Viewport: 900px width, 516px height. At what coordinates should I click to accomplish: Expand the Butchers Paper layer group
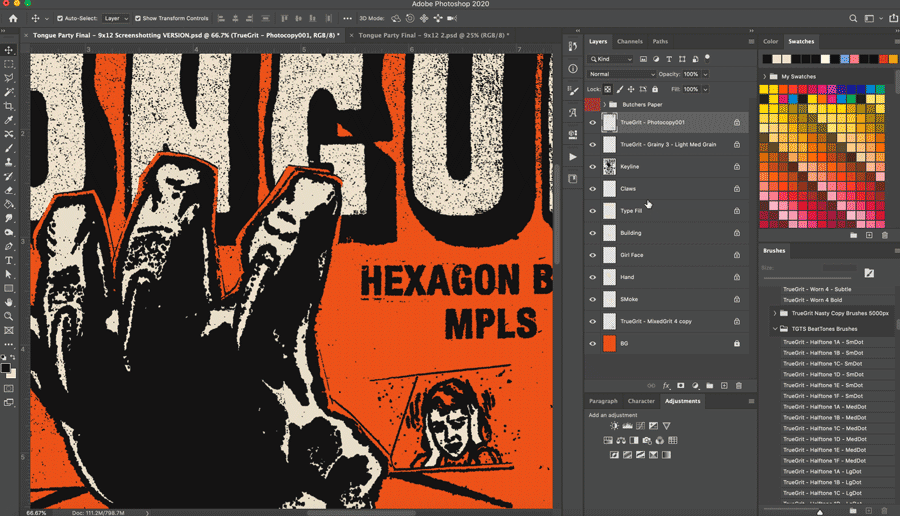click(603, 104)
